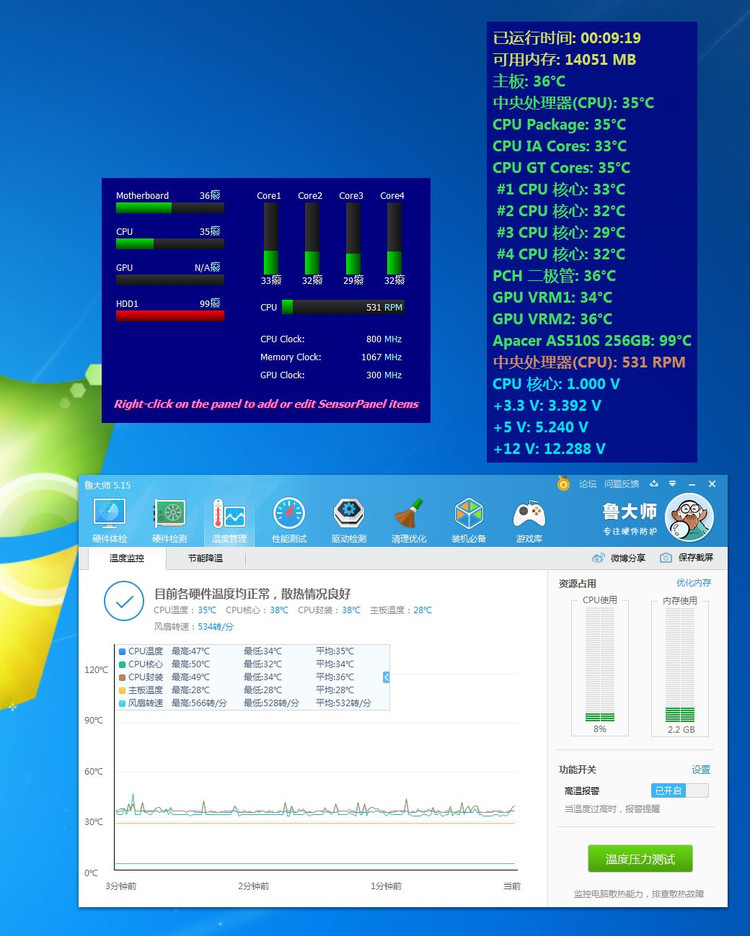Toggle 风扇转速 legend color box

coord(122,703)
